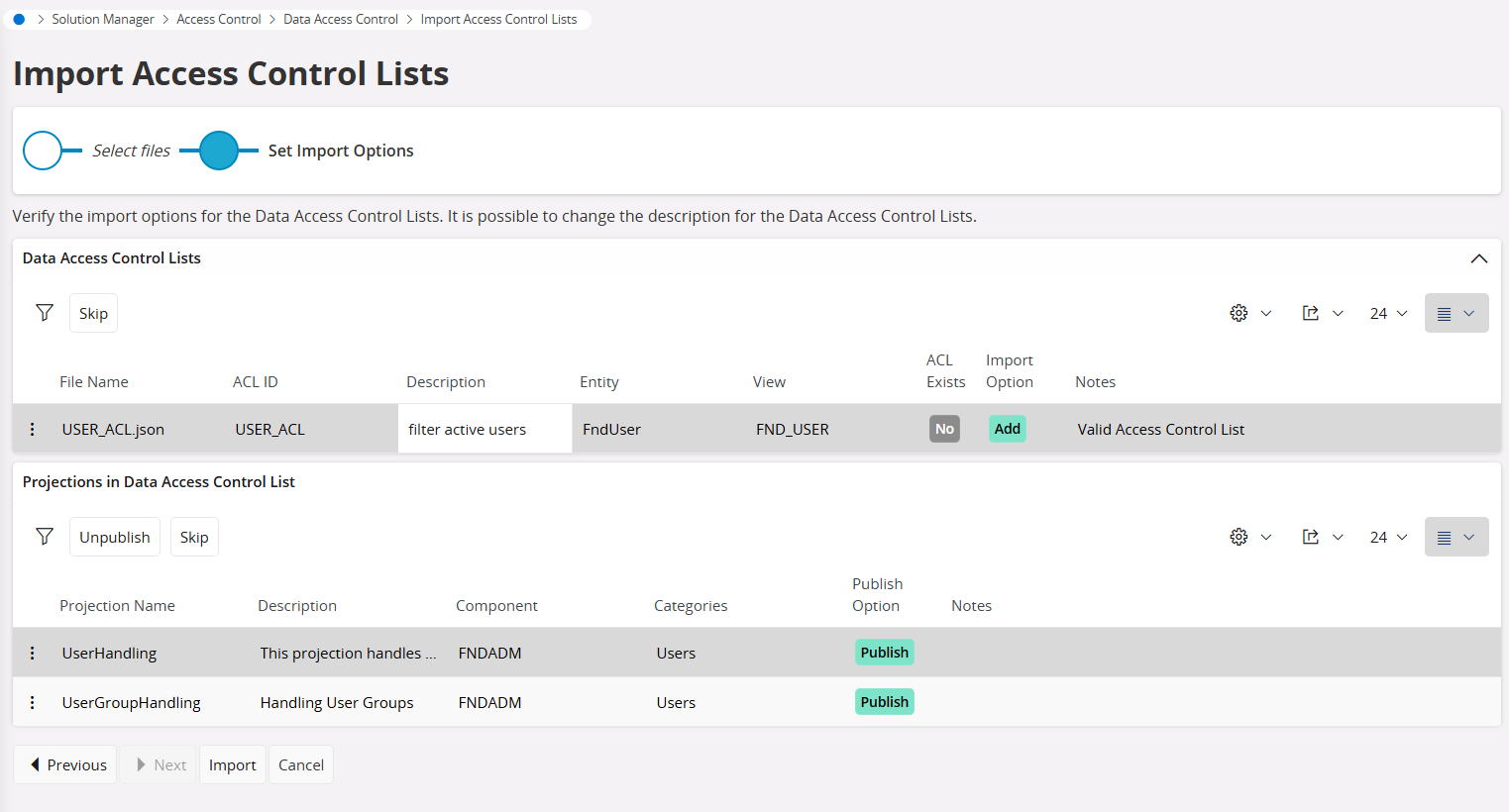Switch list view layout for Projections table
The image size is (1509, 812).
[x=1456, y=537]
